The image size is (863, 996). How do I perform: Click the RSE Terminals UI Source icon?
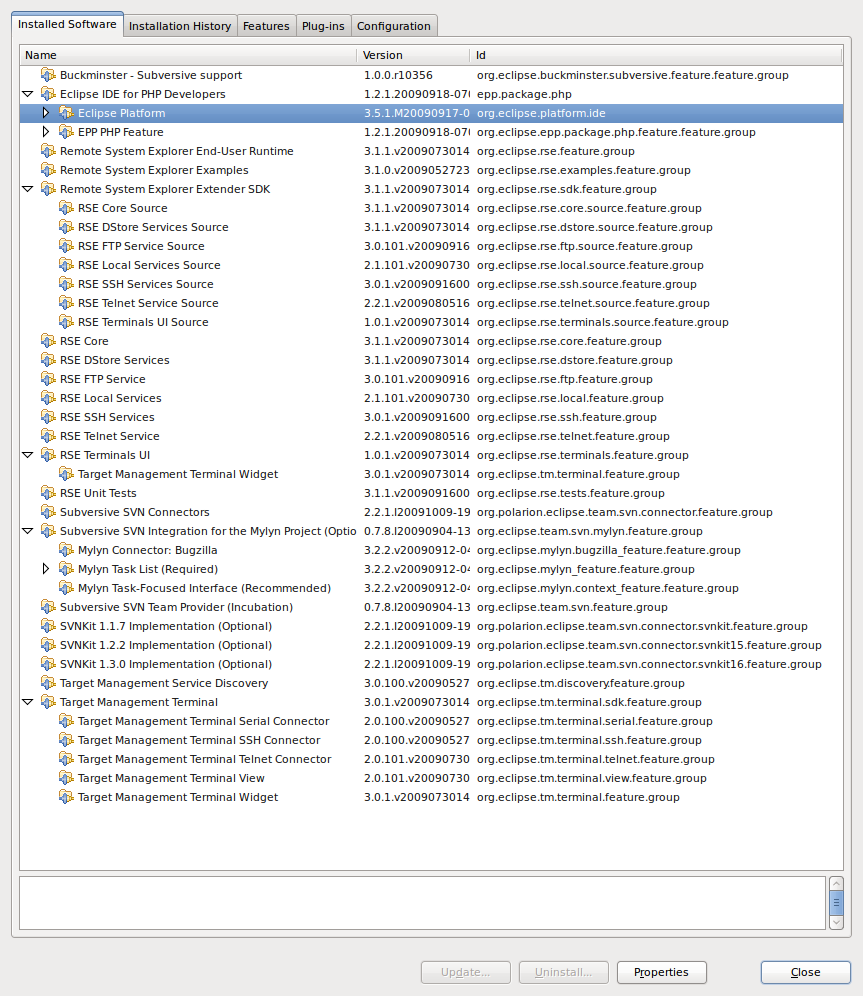(66, 322)
